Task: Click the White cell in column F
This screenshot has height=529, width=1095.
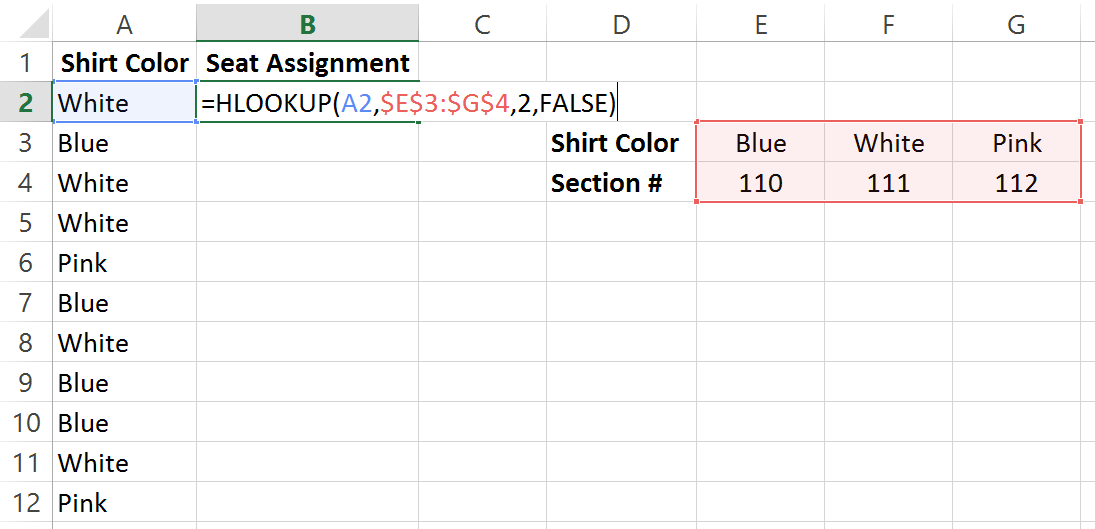Action: coord(888,143)
